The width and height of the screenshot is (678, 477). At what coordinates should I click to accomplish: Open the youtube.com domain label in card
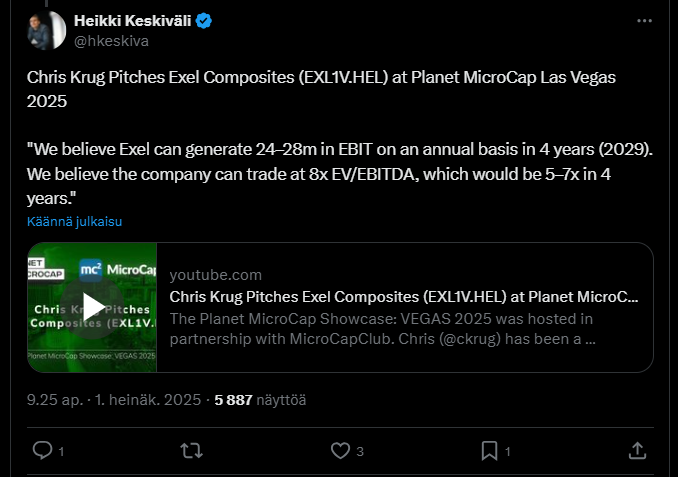(x=216, y=275)
